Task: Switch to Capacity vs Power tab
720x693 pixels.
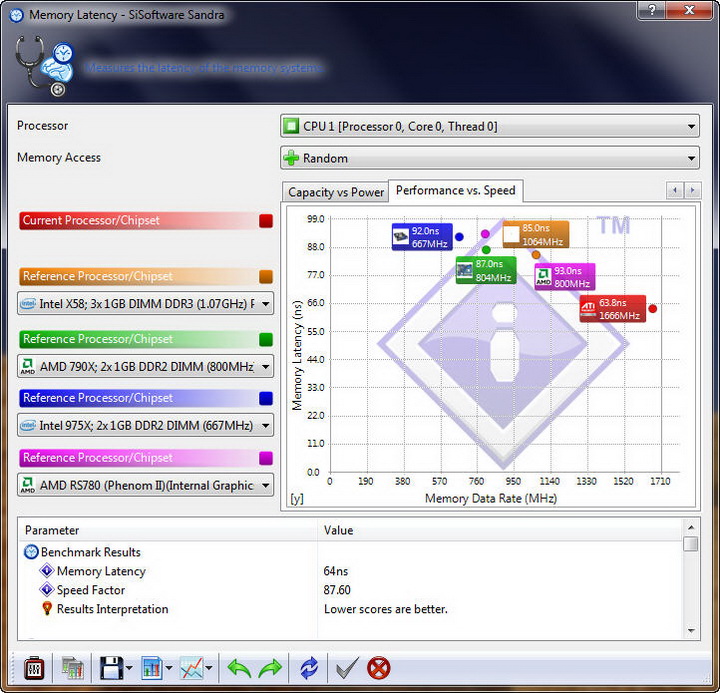Action: (x=336, y=192)
